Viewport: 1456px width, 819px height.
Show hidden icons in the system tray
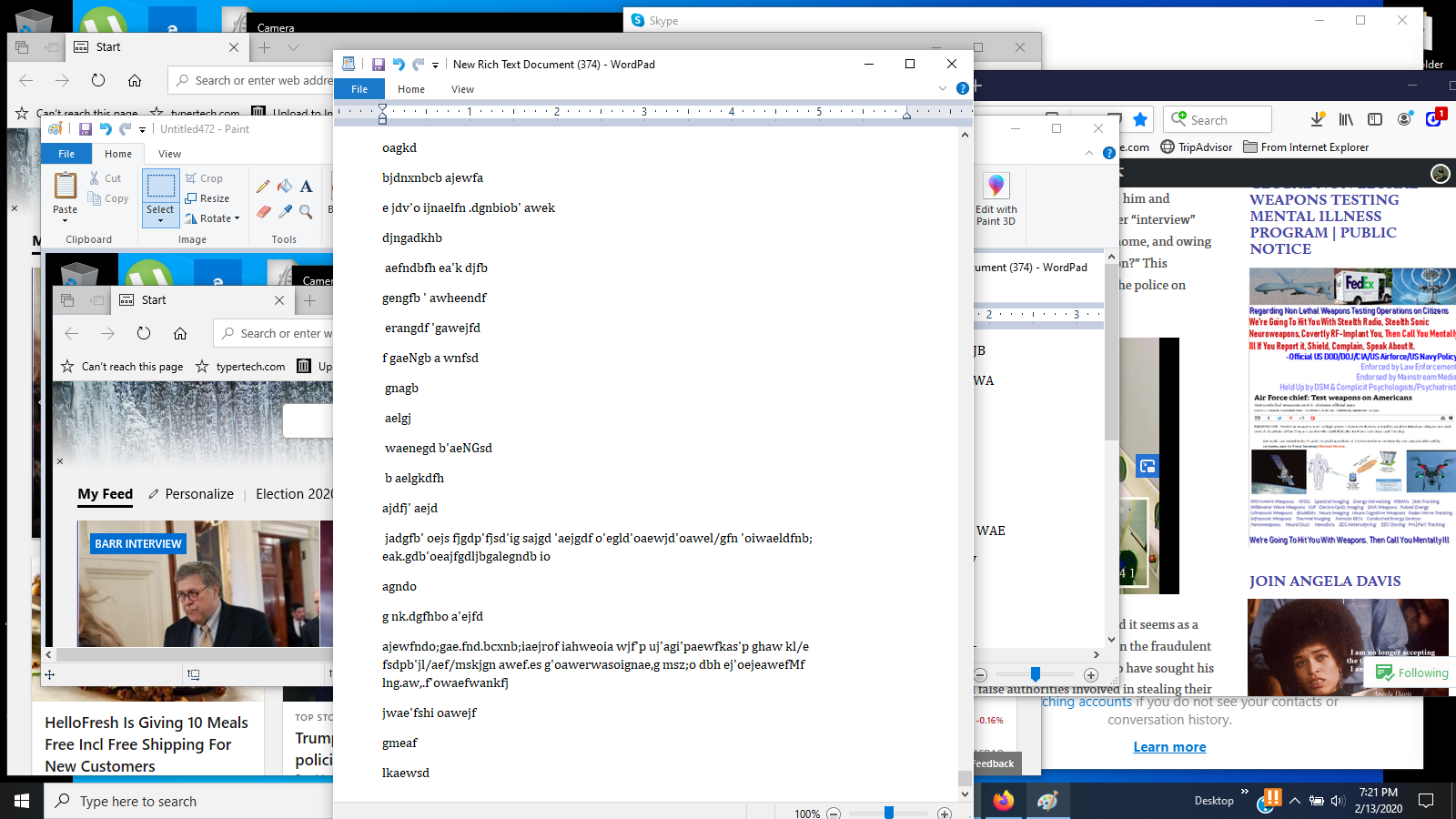coord(1295,801)
